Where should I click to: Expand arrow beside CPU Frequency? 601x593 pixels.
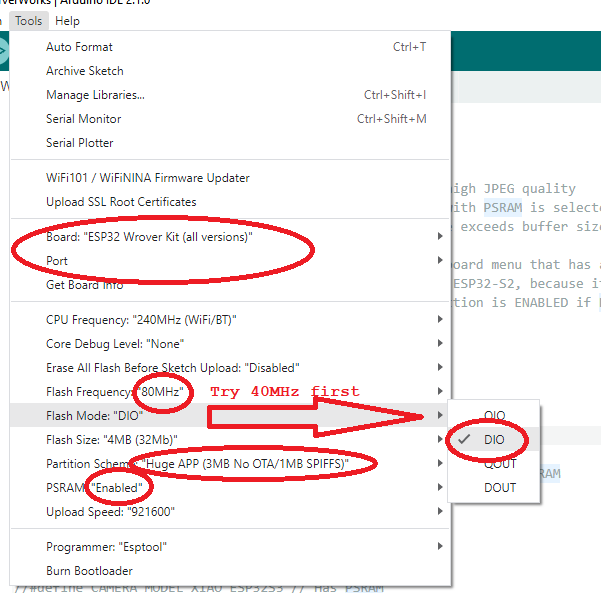click(x=440, y=319)
